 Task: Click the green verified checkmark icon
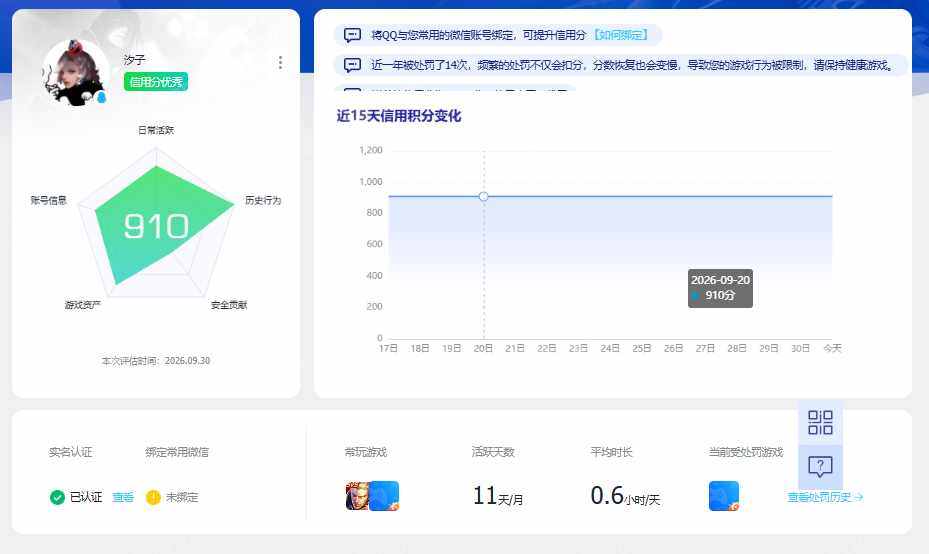(57, 497)
